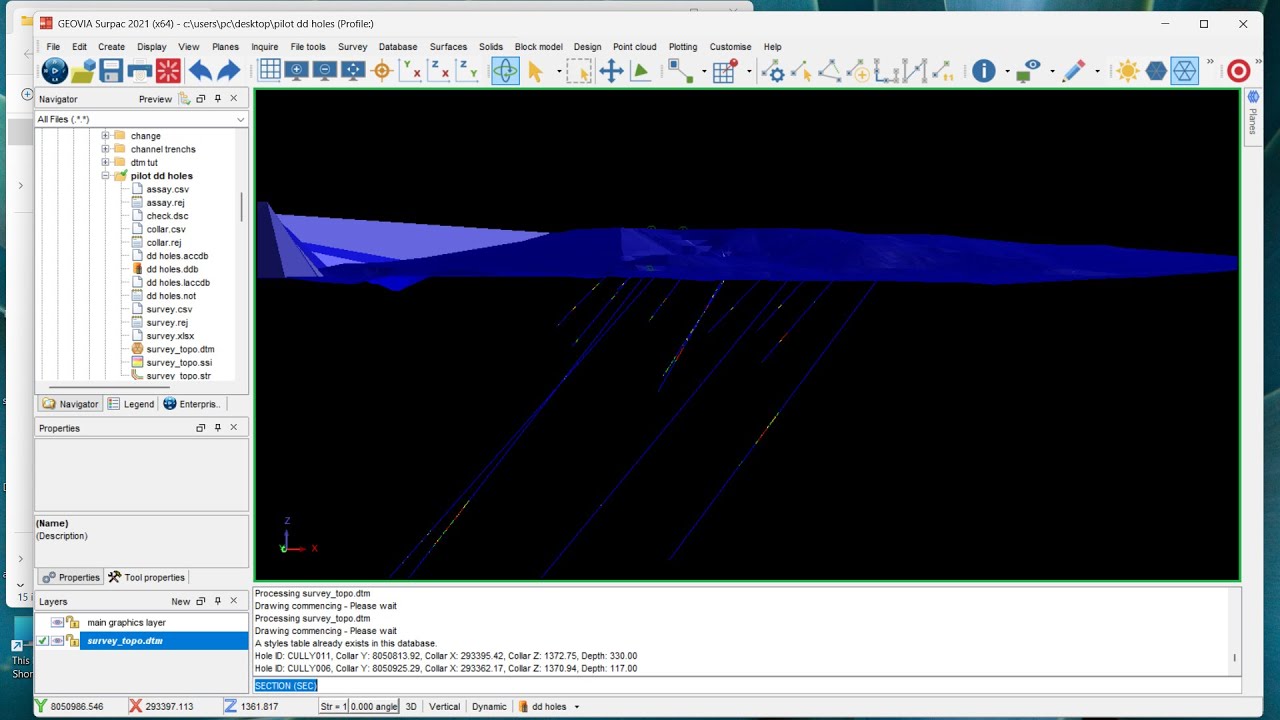1280x720 pixels.
Task: Click the Zoom out monitor icon
Action: (324, 71)
